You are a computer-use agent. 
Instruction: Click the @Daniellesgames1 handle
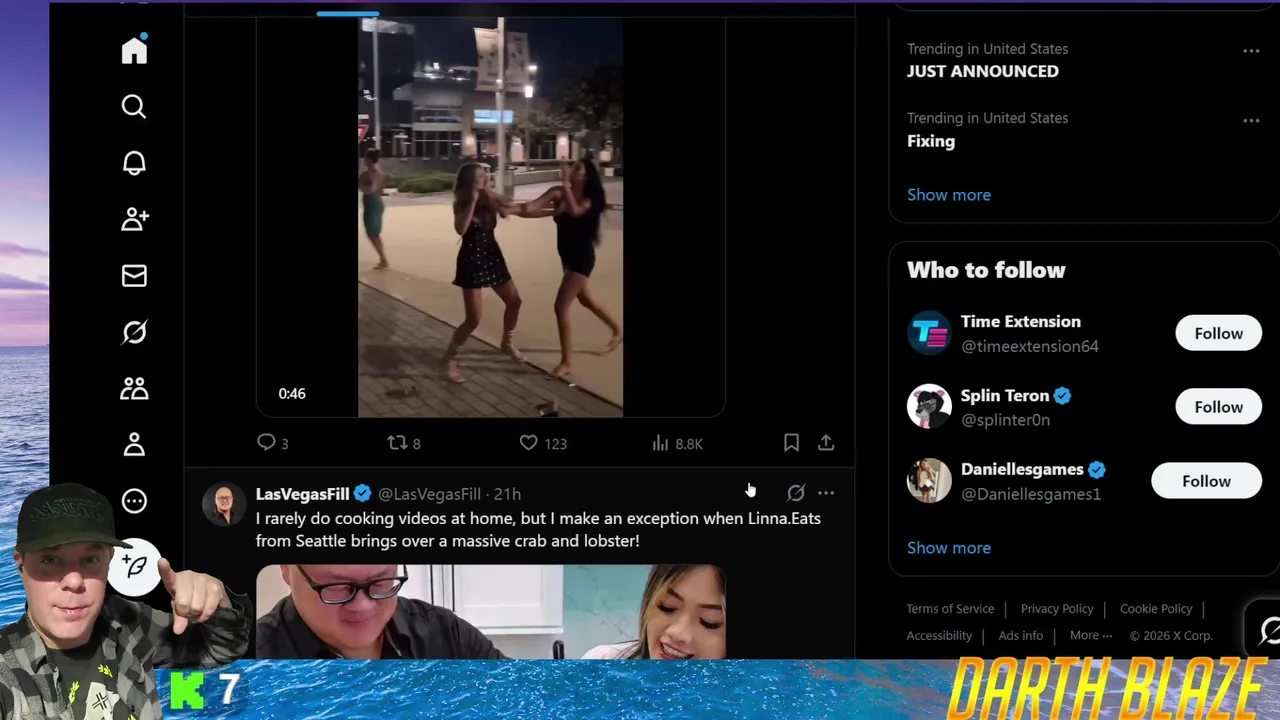click(x=1031, y=494)
